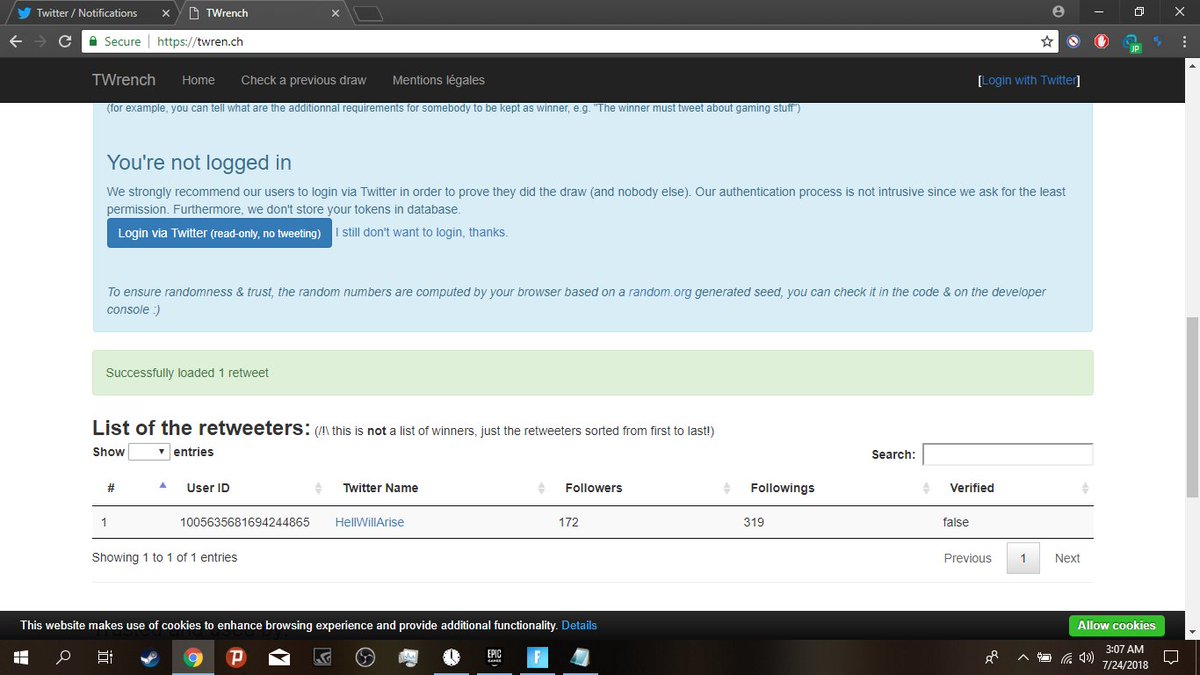The height and width of the screenshot is (675, 1200).
Task: Sort table by # column
Action: (134, 488)
